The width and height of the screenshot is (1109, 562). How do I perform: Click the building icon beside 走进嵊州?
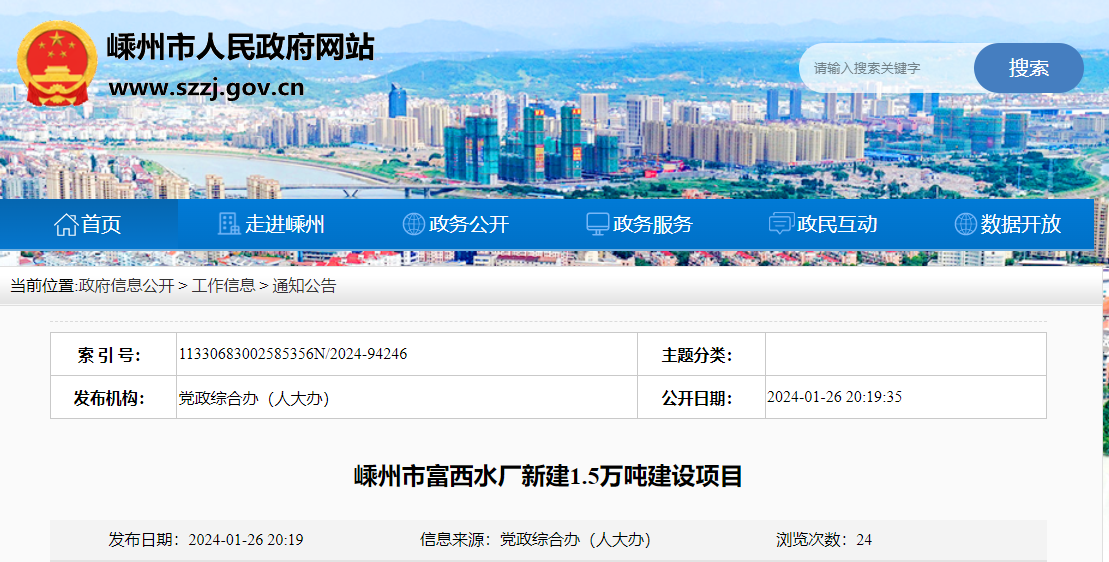(x=229, y=224)
